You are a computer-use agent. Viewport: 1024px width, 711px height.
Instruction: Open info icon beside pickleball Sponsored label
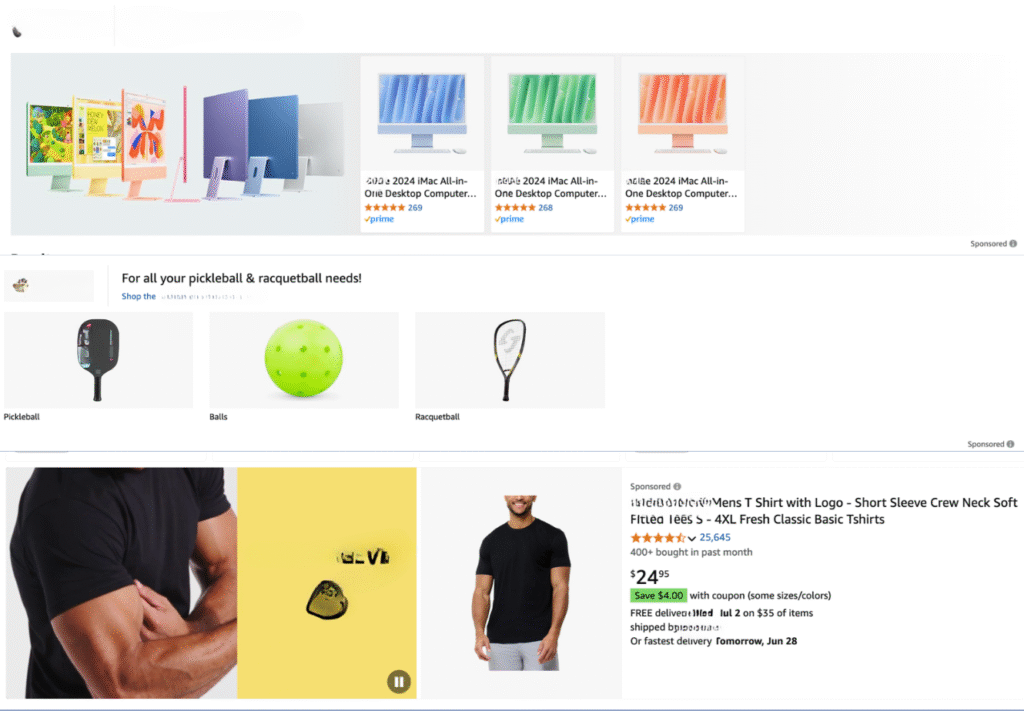(x=1010, y=444)
